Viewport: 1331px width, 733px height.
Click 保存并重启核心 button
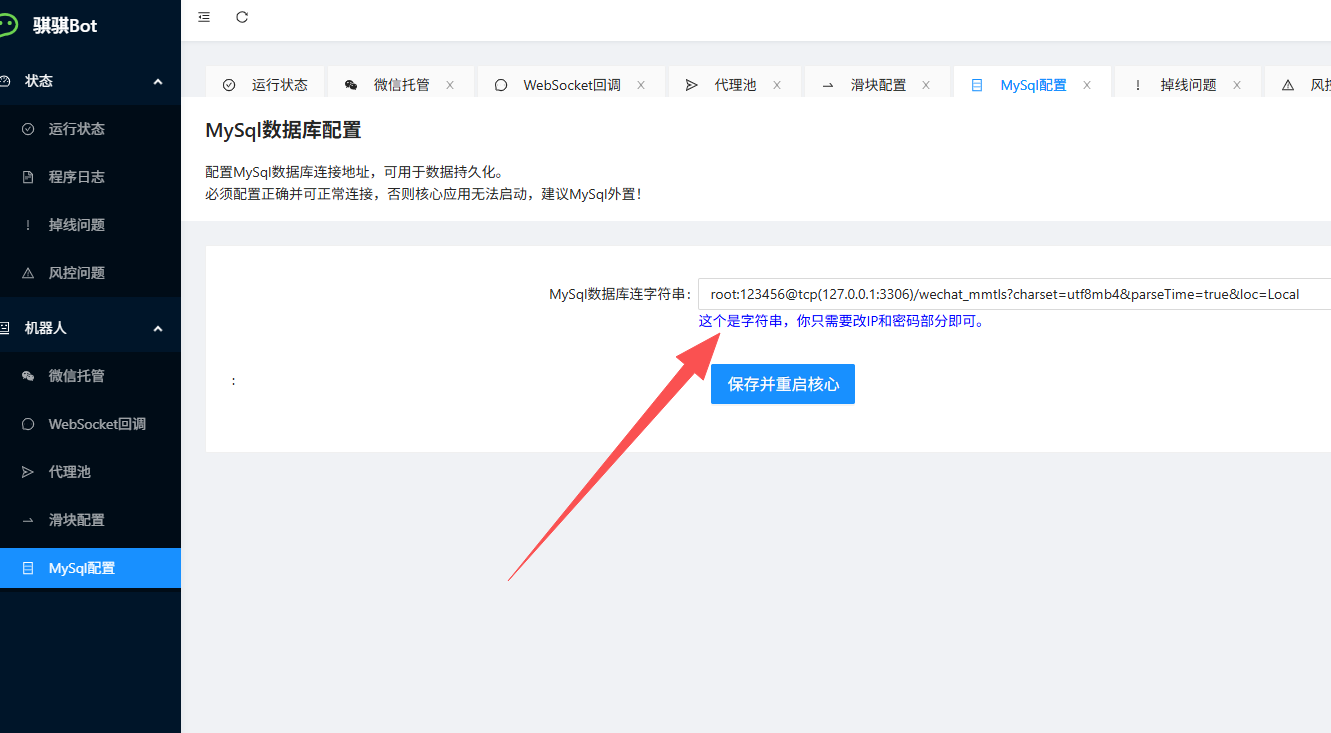point(783,384)
